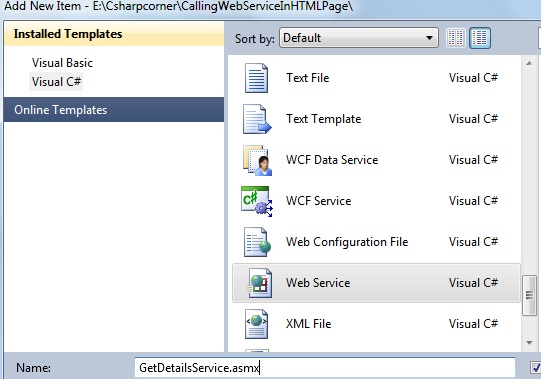This screenshot has height=379, width=541.
Task: Click the Web Service item label
Action: [x=318, y=283]
